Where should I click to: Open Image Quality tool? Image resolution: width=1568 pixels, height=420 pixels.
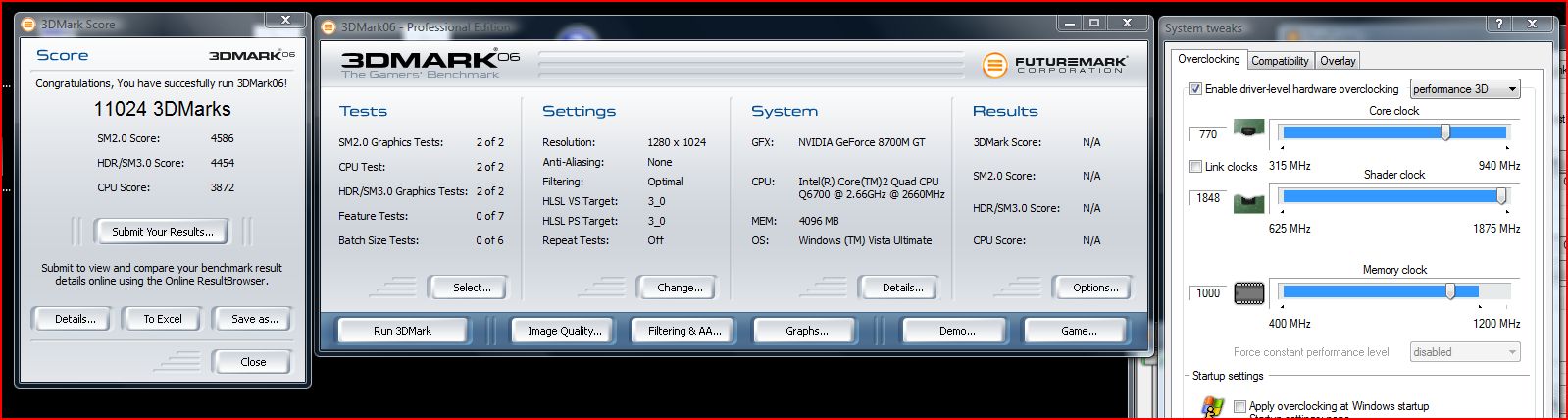[564, 331]
